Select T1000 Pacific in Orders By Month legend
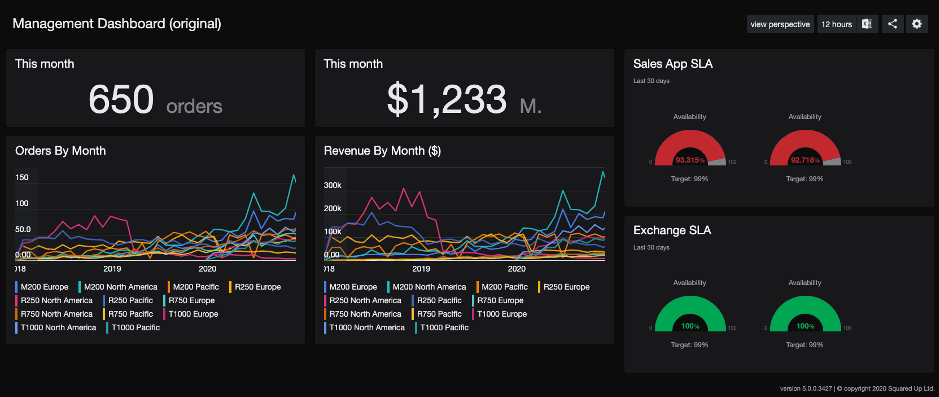 [133, 328]
